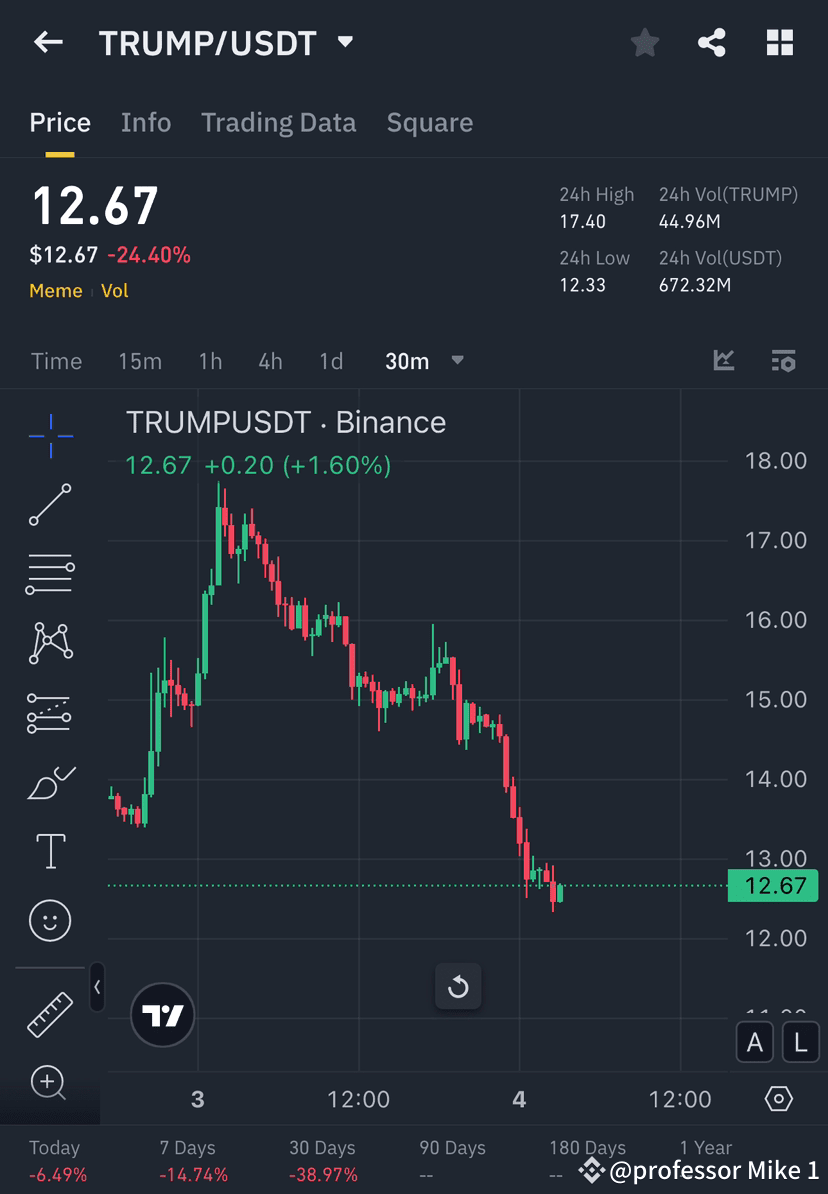Viewport: 828px width, 1194px height.
Task: Tap the chart reload button
Action: [x=459, y=987]
